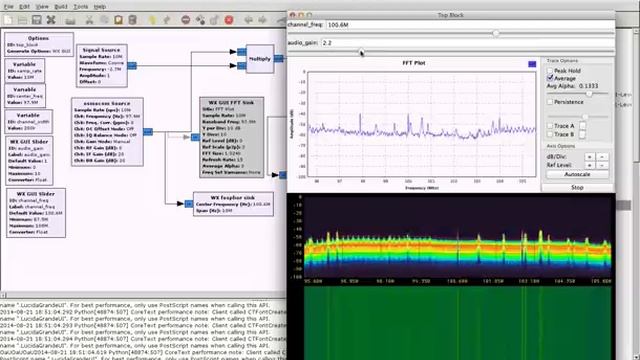The height and width of the screenshot is (360, 640).
Task: View flow graph errors red no-entry icon
Action: [x=186, y=20]
